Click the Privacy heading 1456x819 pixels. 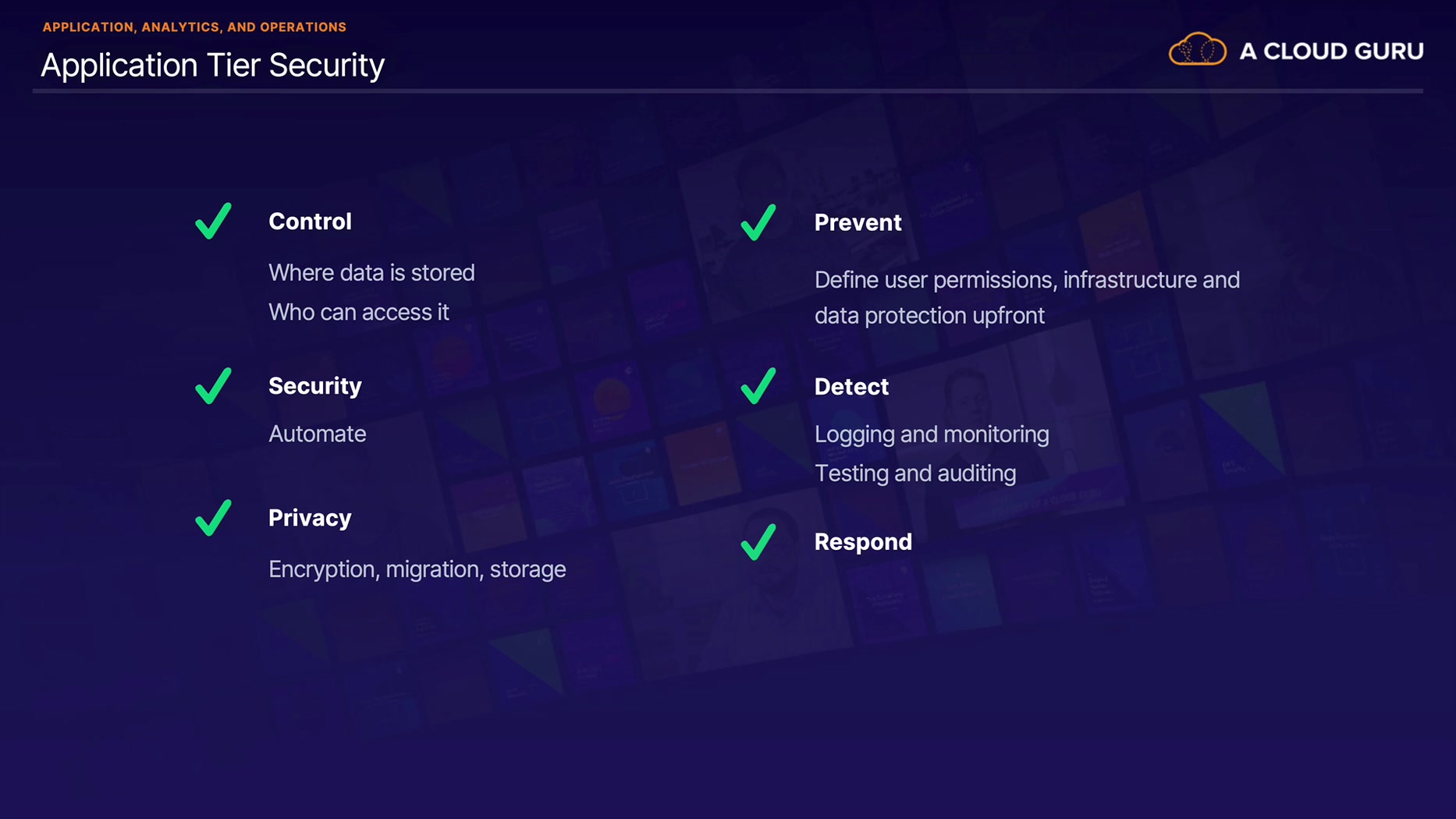pos(310,518)
